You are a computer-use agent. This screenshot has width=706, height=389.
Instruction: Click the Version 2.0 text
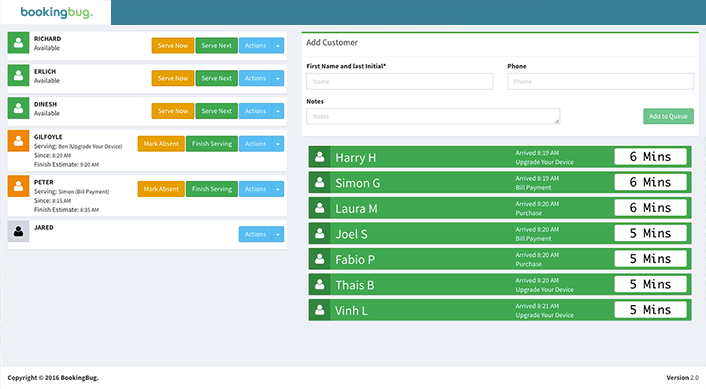pyautogui.click(x=683, y=378)
